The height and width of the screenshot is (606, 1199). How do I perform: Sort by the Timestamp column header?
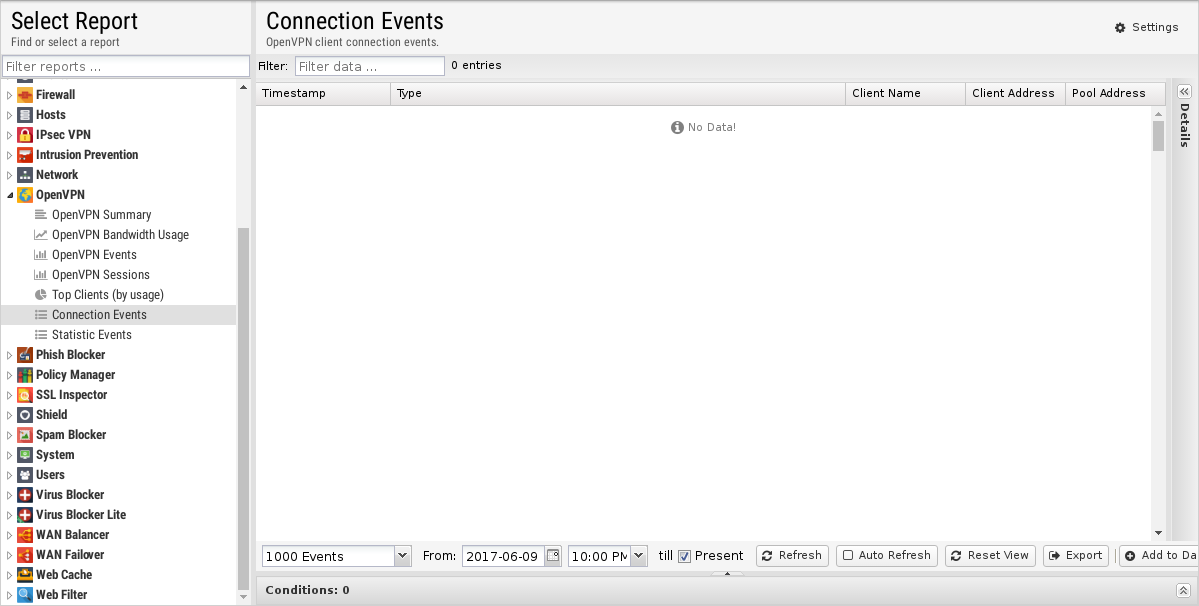point(323,93)
